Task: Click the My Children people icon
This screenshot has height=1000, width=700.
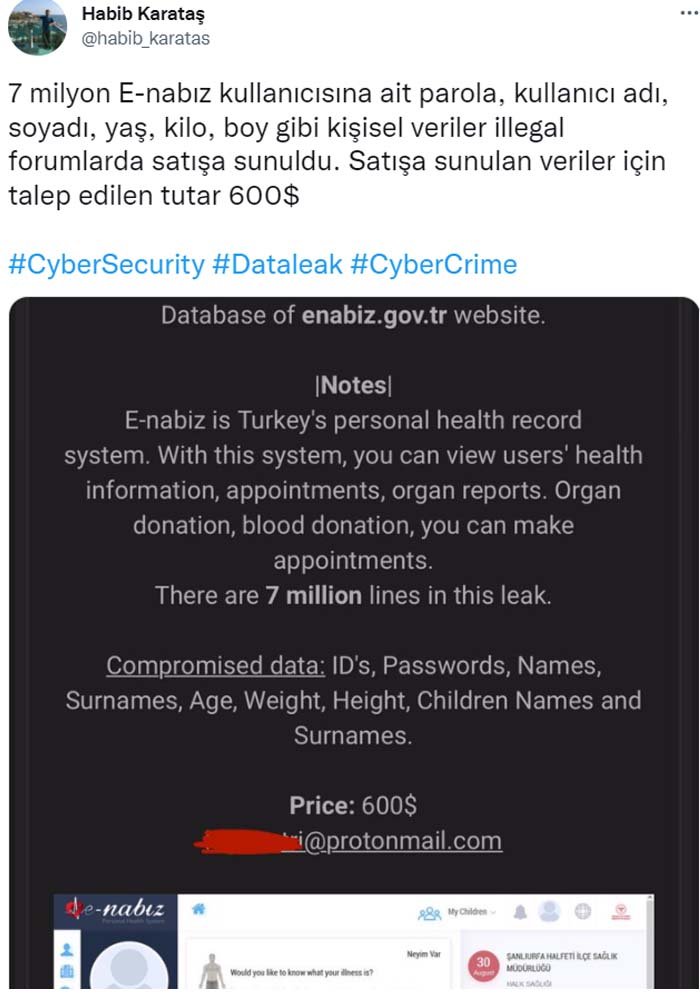Action: tap(430, 913)
